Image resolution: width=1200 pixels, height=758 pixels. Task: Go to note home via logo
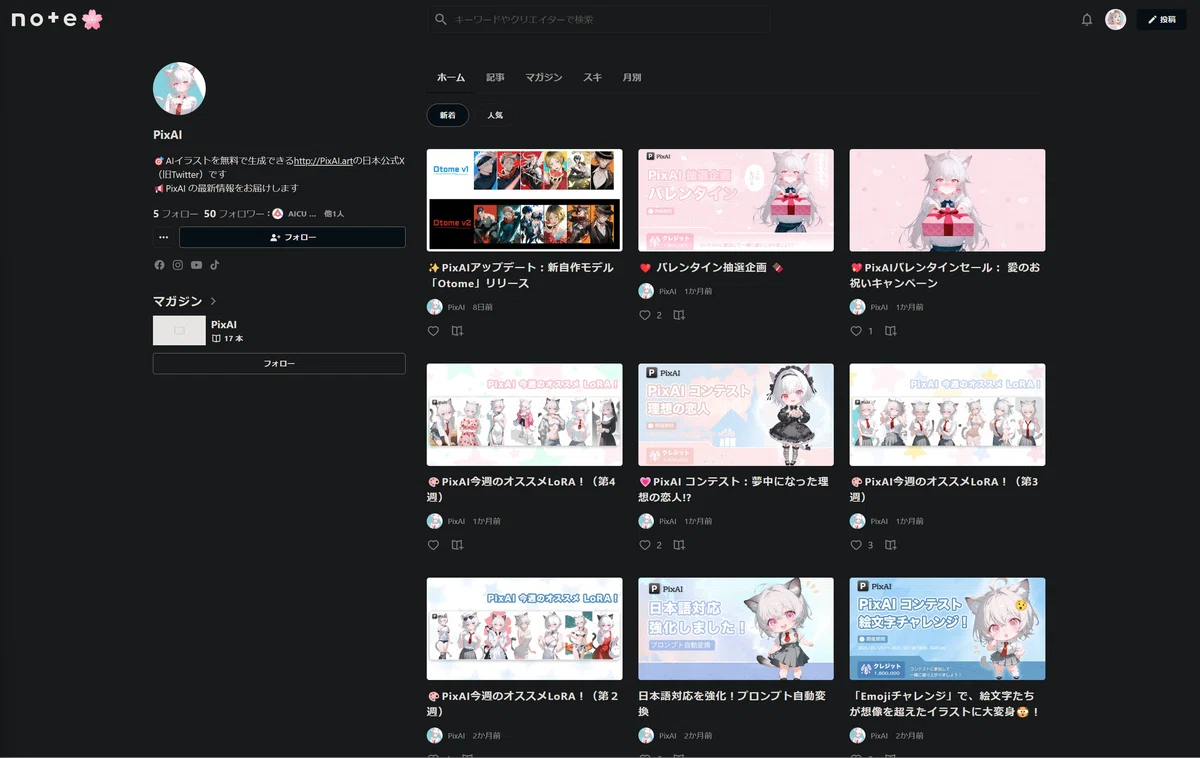point(57,19)
